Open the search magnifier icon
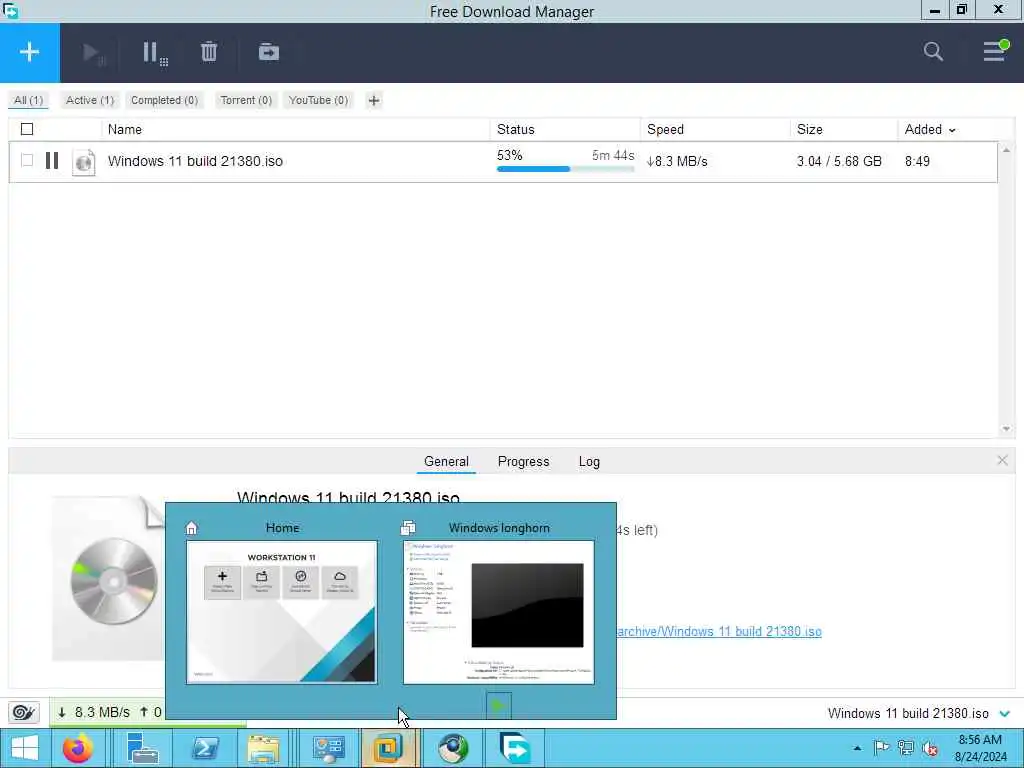Screen dimensions: 1024x768 933,52
